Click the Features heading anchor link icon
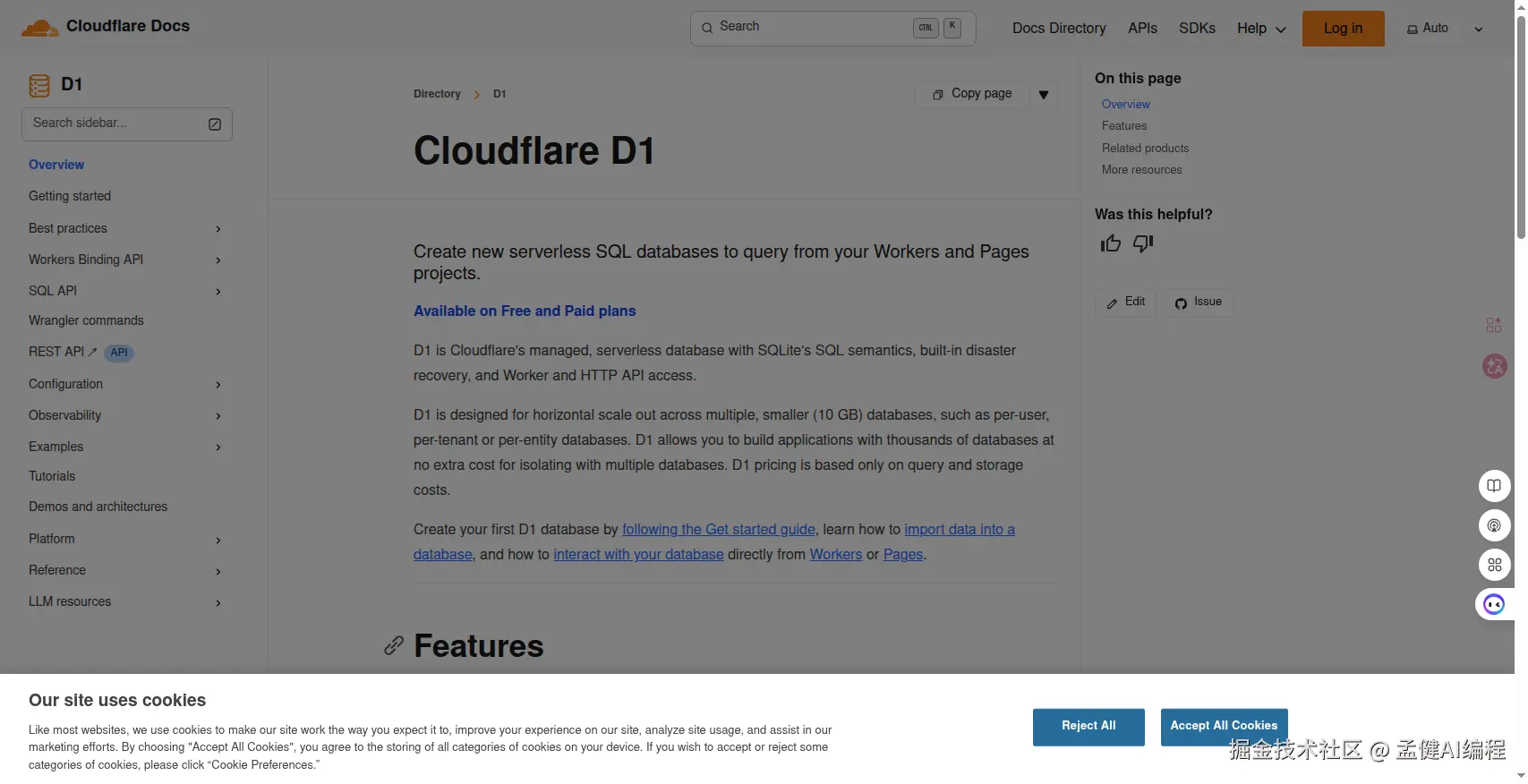This screenshot has width=1528, height=784. [394, 646]
